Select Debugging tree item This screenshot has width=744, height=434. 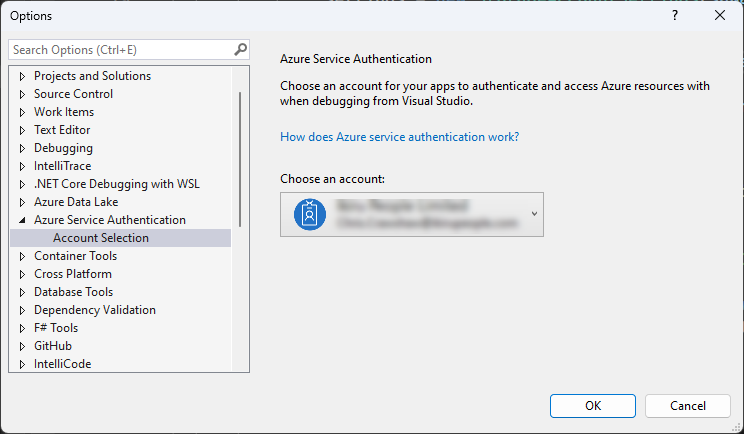[64, 148]
